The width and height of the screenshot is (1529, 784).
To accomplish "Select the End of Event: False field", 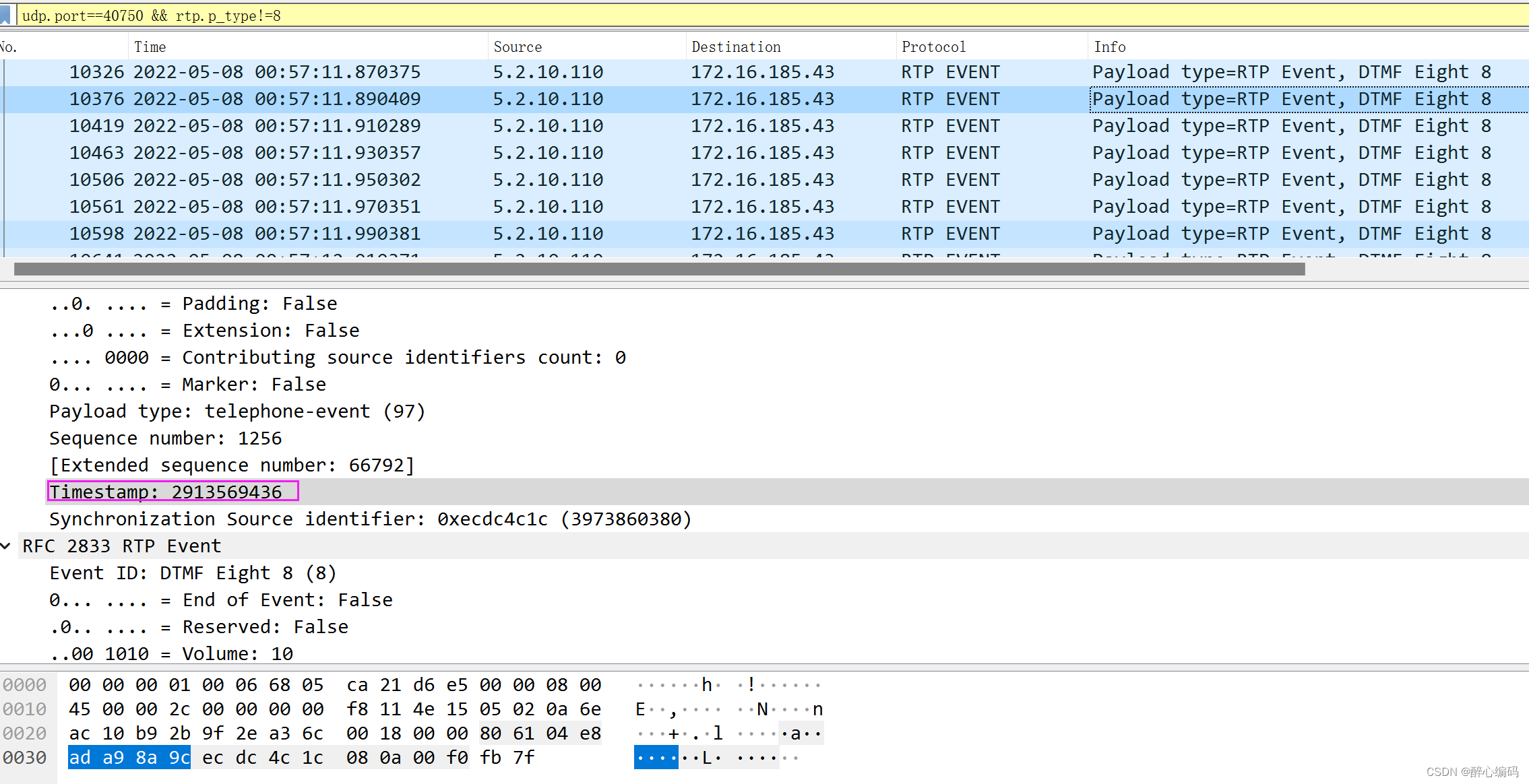I will (221, 599).
